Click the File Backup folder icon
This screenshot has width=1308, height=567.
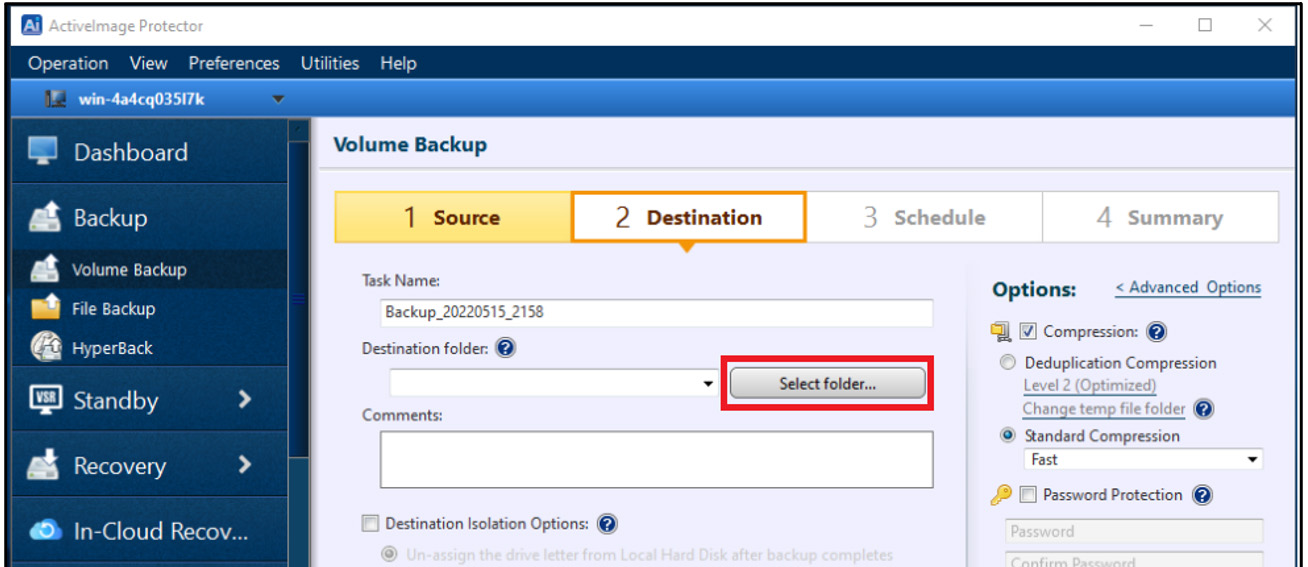[x=46, y=308]
